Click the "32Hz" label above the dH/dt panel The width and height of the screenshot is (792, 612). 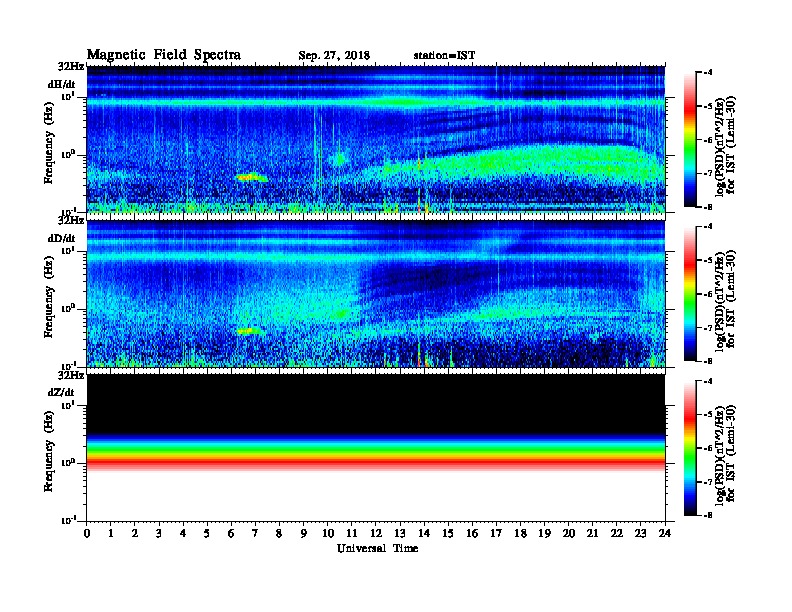tap(71, 66)
